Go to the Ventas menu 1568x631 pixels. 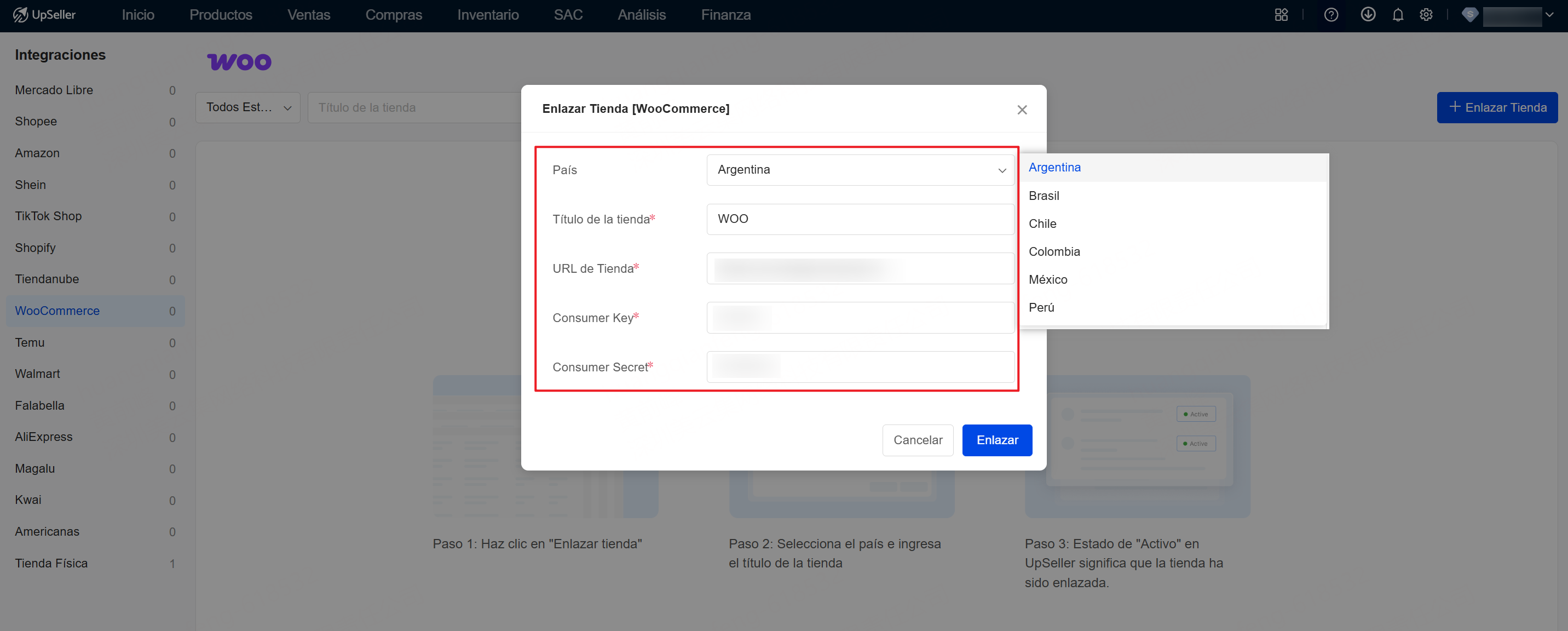coord(309,15)
